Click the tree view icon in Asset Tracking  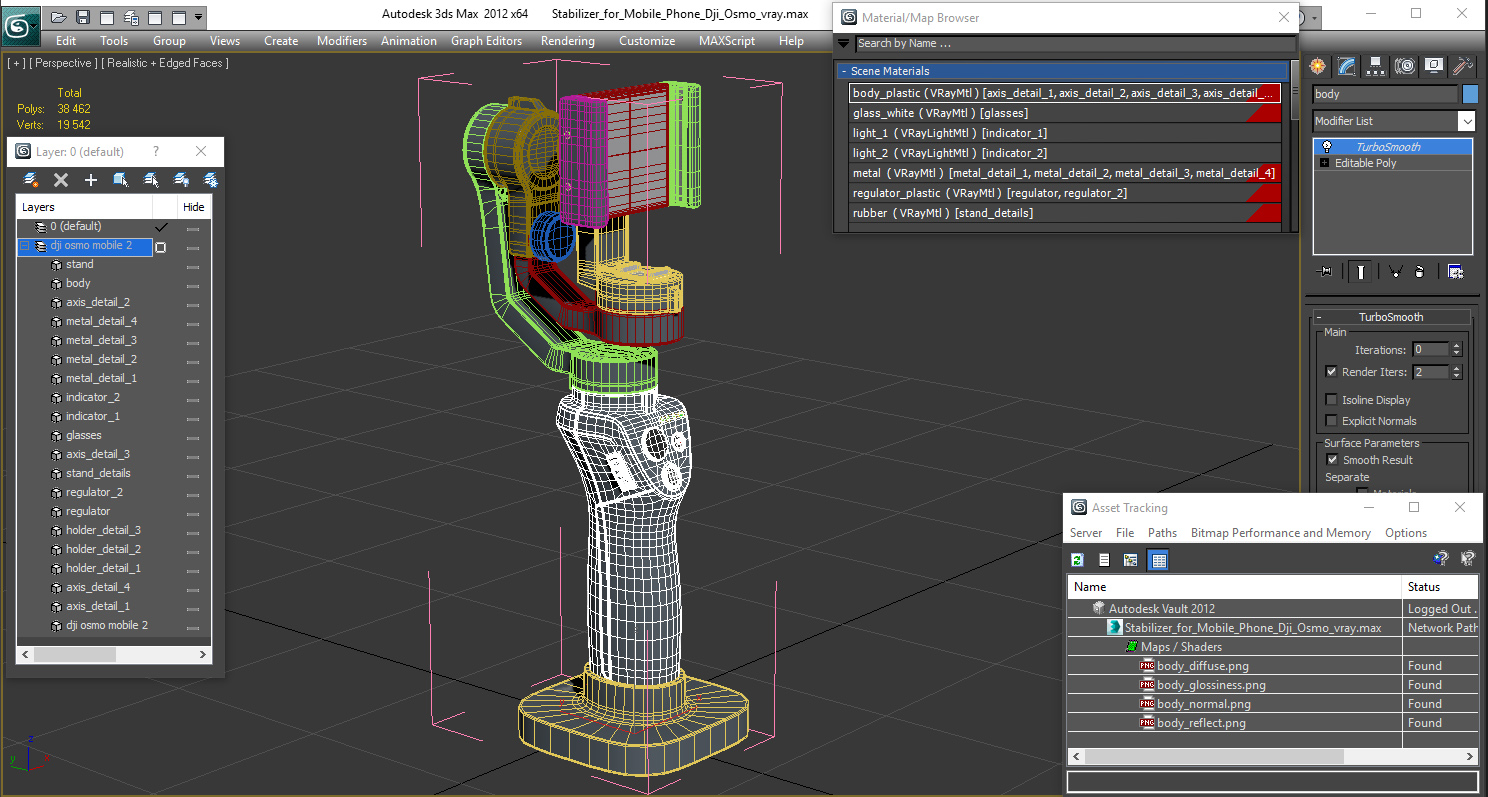[1131, 560]
